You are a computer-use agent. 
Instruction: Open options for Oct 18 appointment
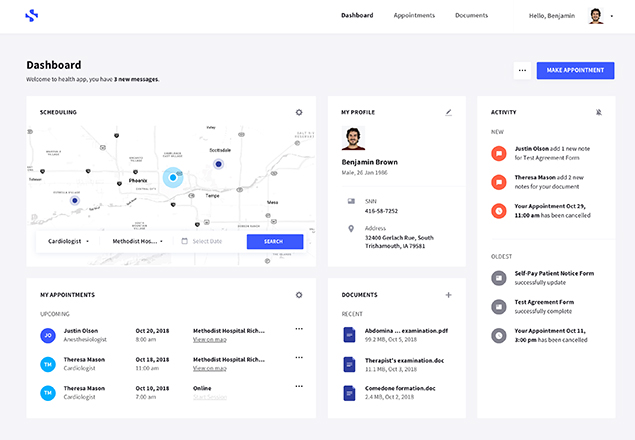point(299,357)
